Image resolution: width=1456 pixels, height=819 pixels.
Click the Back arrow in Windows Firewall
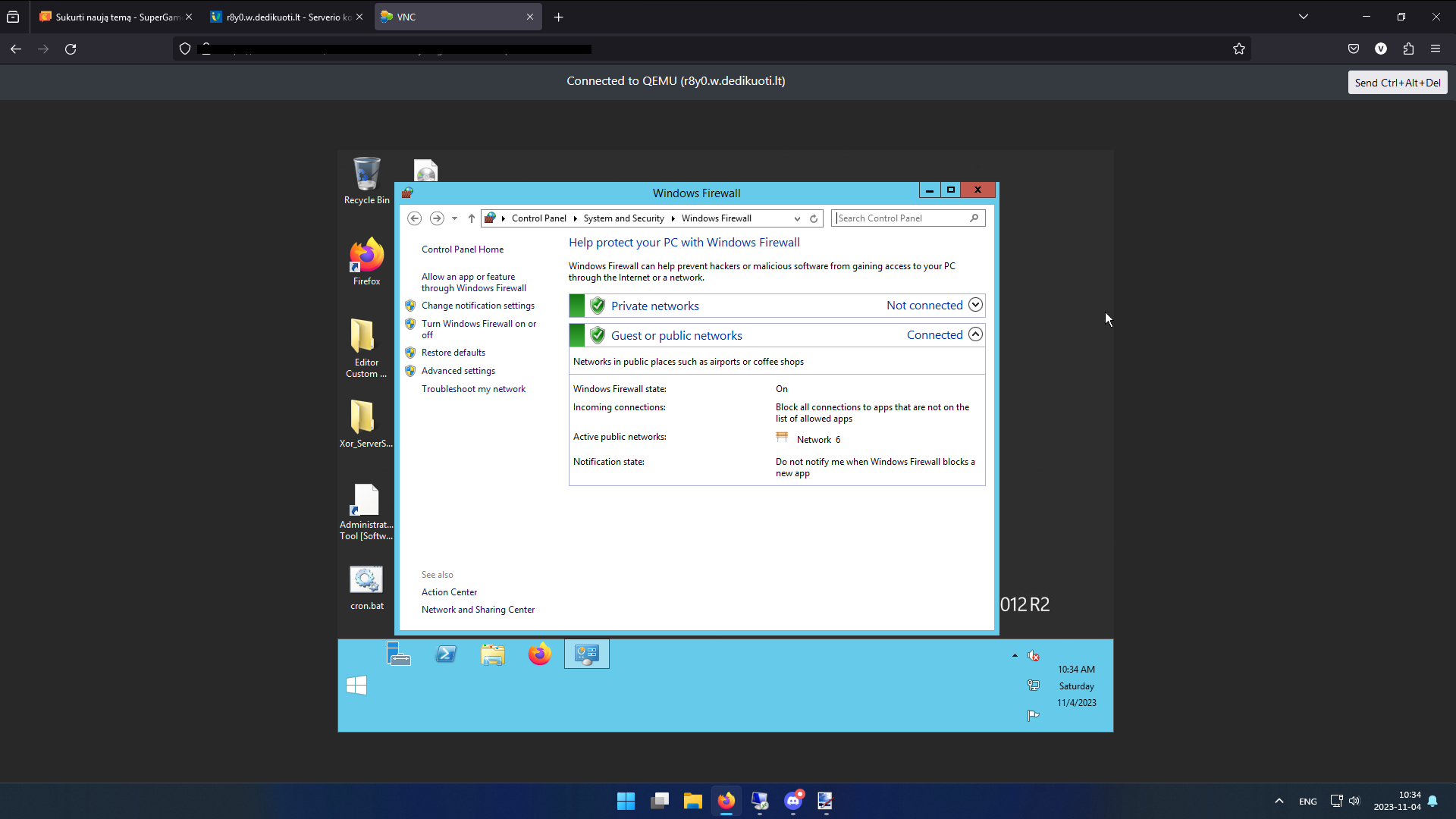[414, 218]
